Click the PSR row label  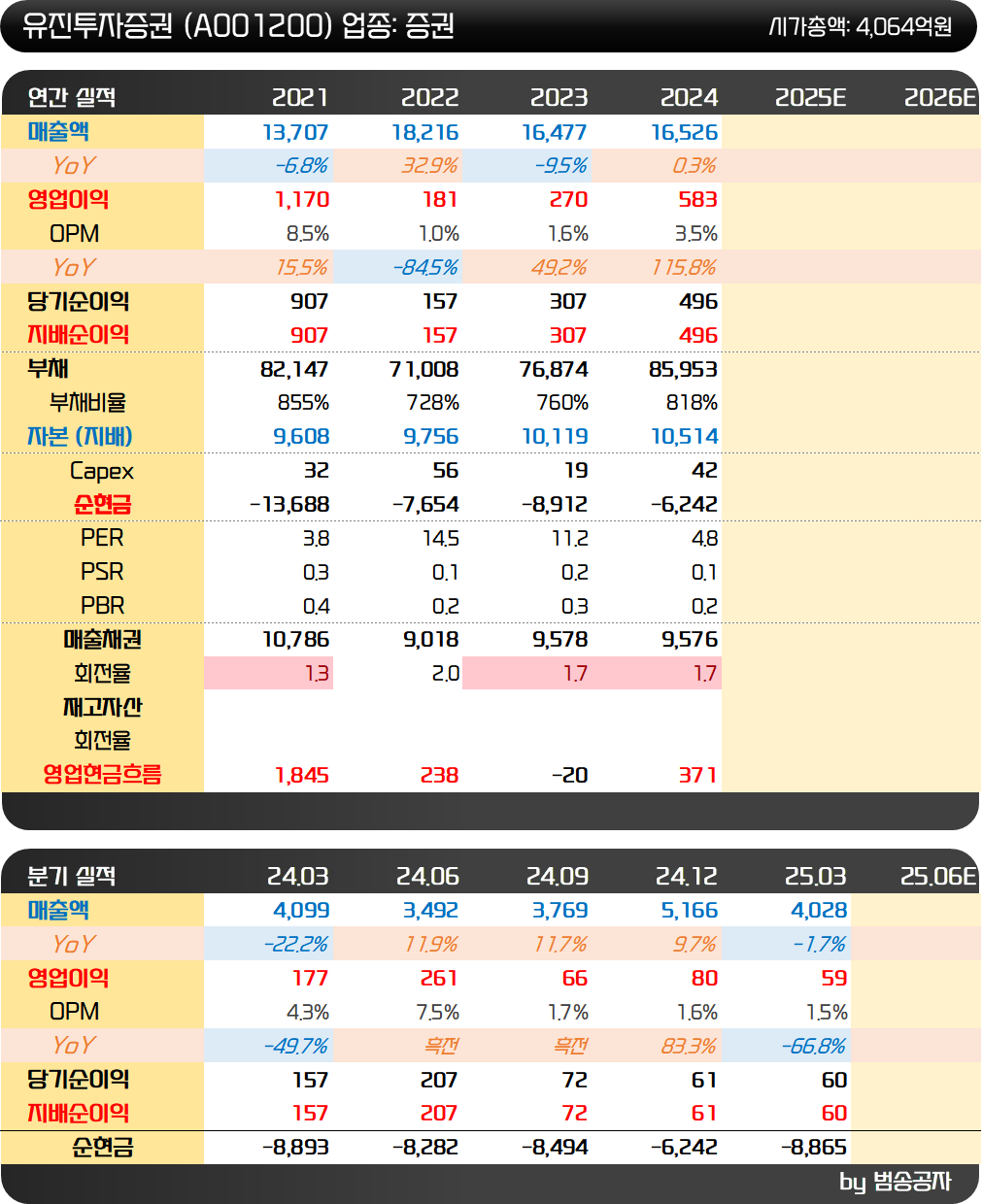102,571
